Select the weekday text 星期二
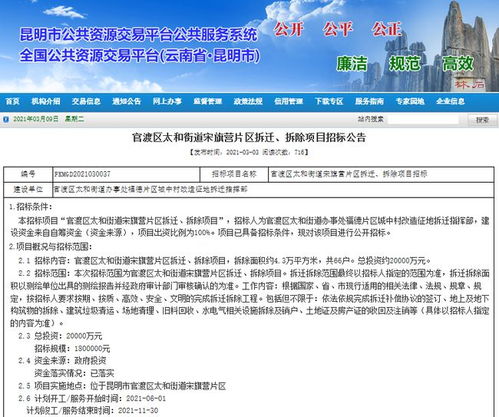This screenshot has height=417, width=499. click(74, 119)
